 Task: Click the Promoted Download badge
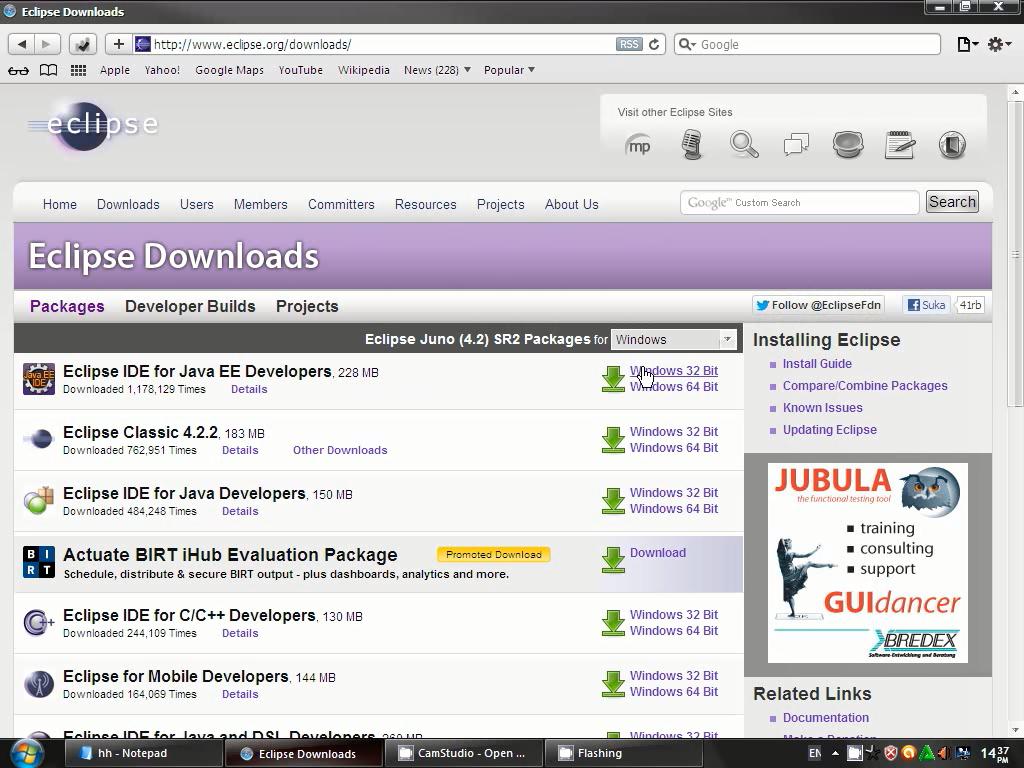pyautogui.click(x=494, y=554)
